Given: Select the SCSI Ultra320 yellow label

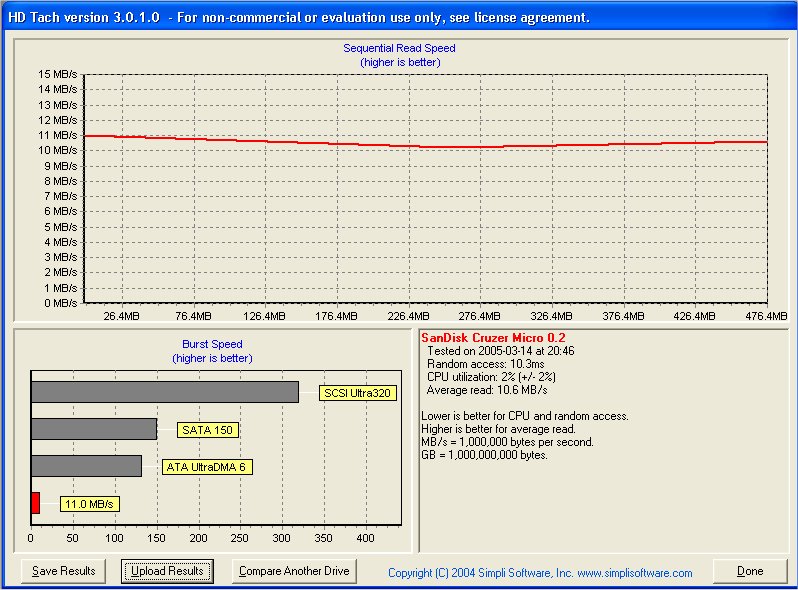Looking at the screenshot, I should click(x=358, y=393).
